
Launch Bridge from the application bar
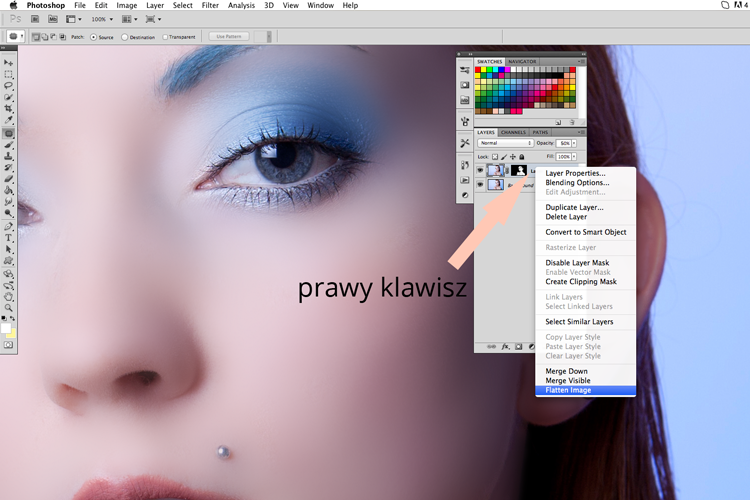pyautogui.click(x=35, y=19)
